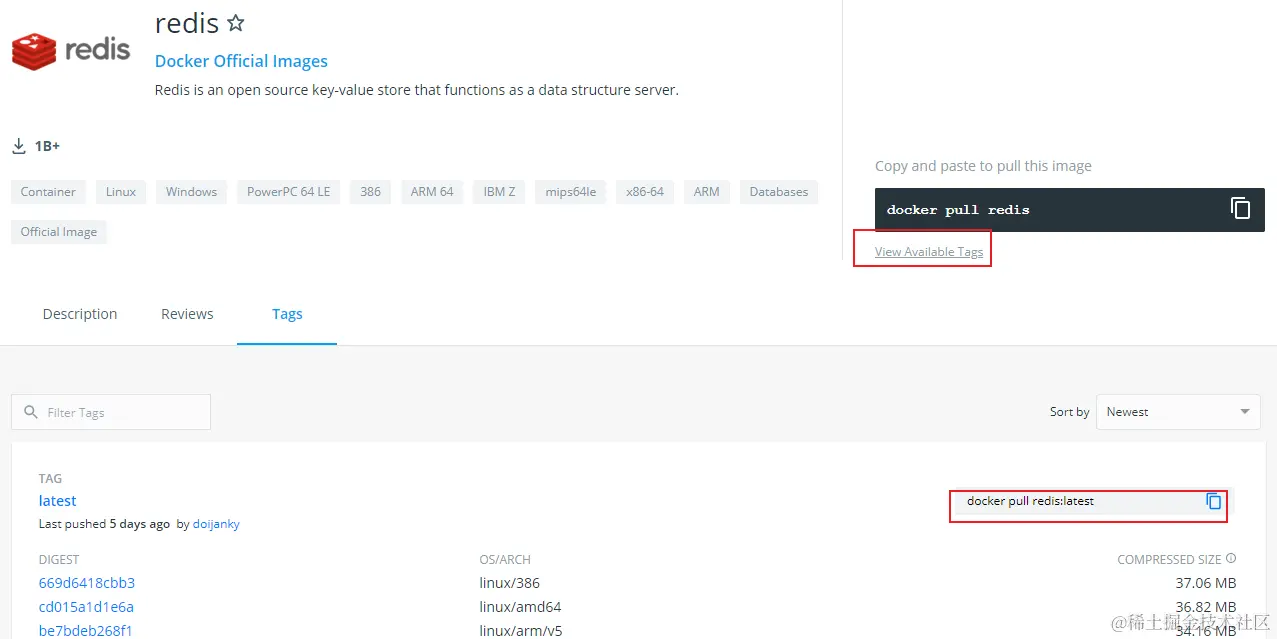The height and width of the screenshot is (639, 1277).
Task: Click the Container category tag
Action: [x=48, y=192]
